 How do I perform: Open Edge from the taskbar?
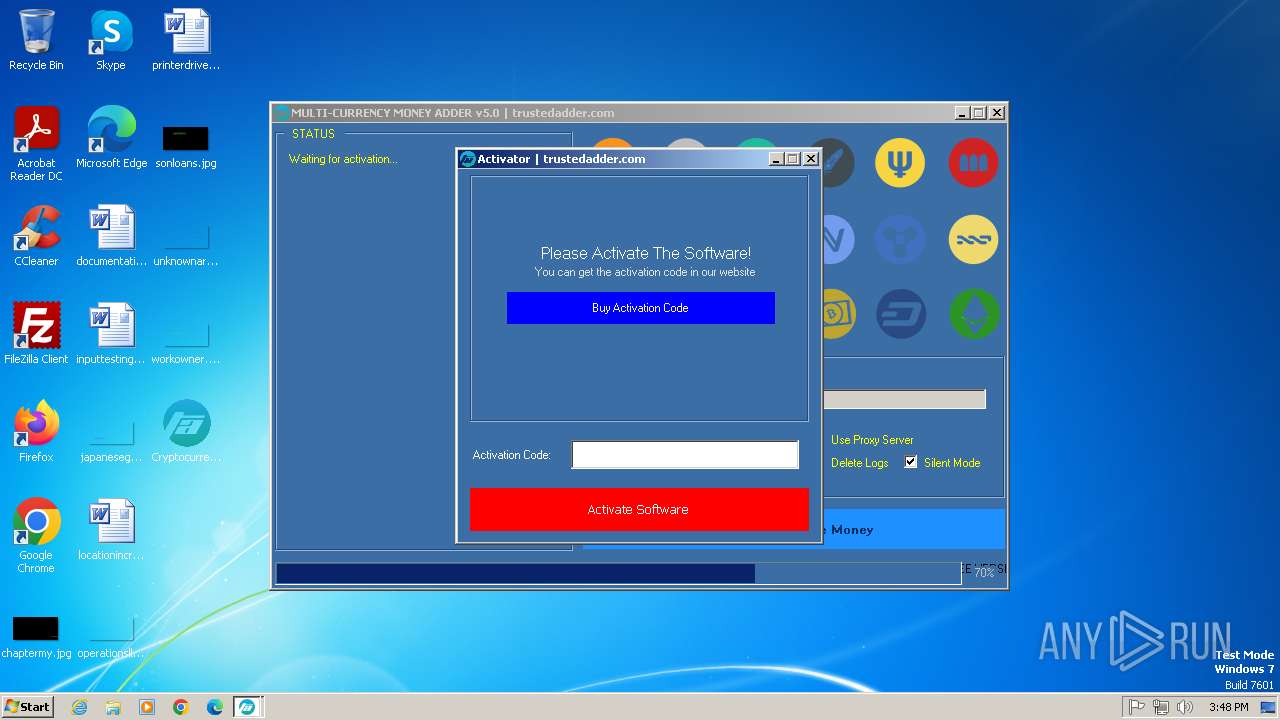coord(215,707)
